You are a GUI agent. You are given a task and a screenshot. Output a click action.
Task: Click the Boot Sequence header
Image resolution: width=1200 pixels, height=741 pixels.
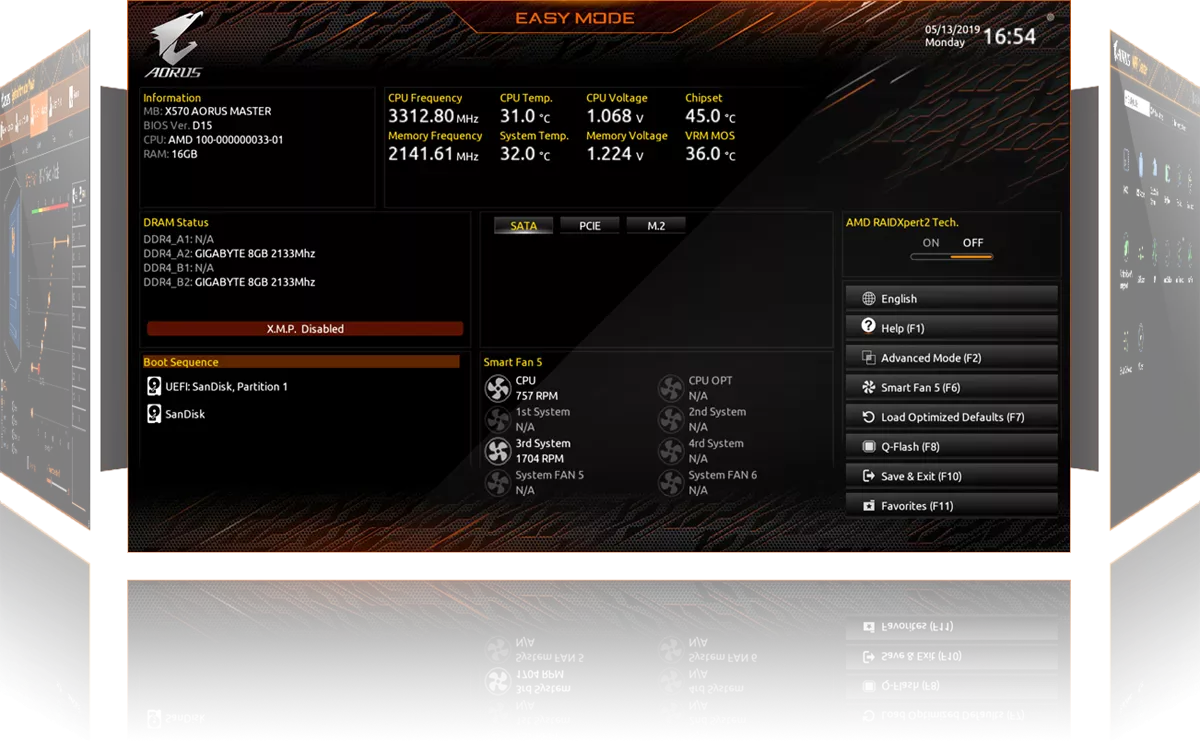301,362
